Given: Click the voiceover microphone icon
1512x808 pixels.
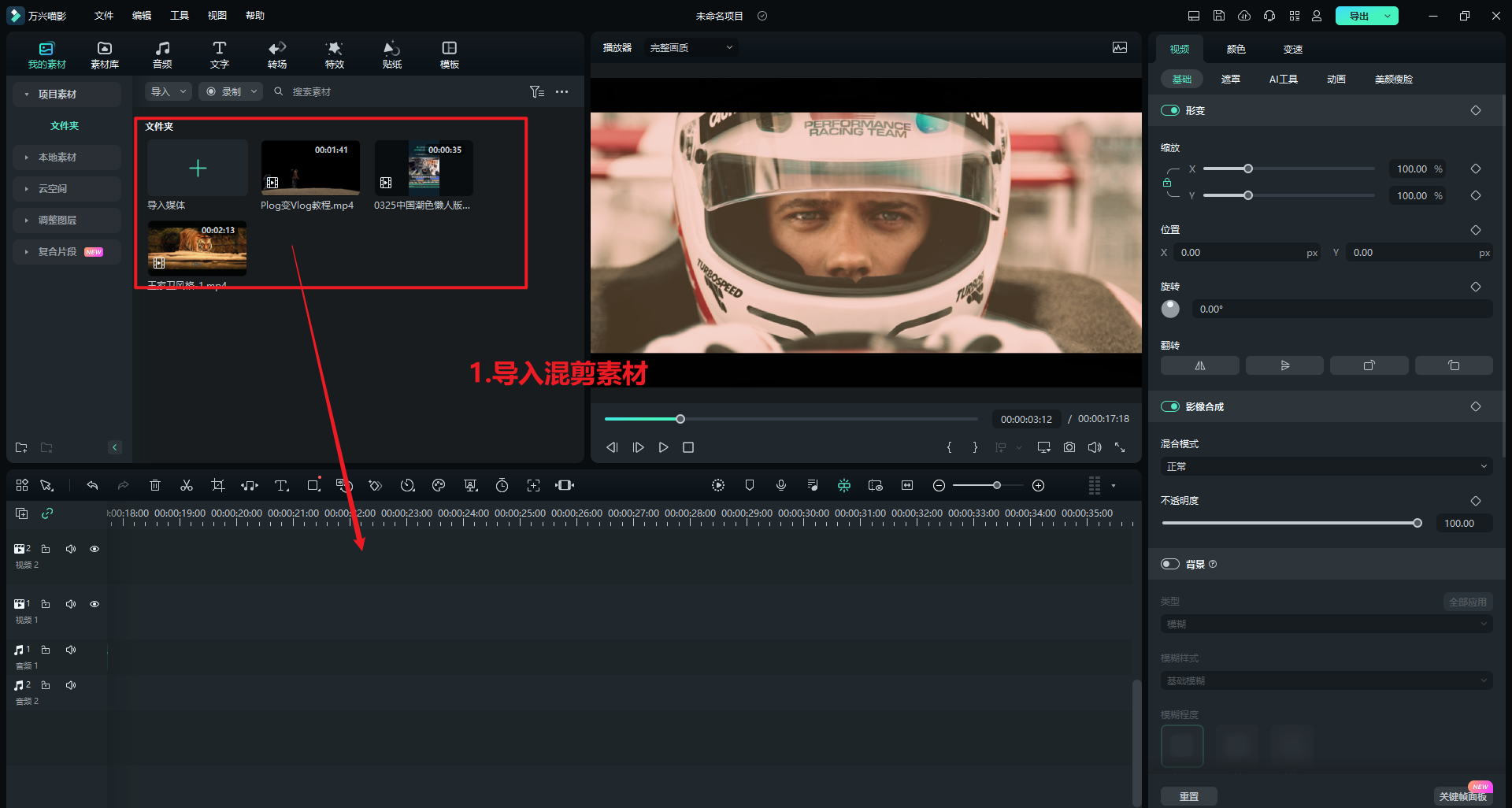Looking at the screenshot, I should 780,486.
